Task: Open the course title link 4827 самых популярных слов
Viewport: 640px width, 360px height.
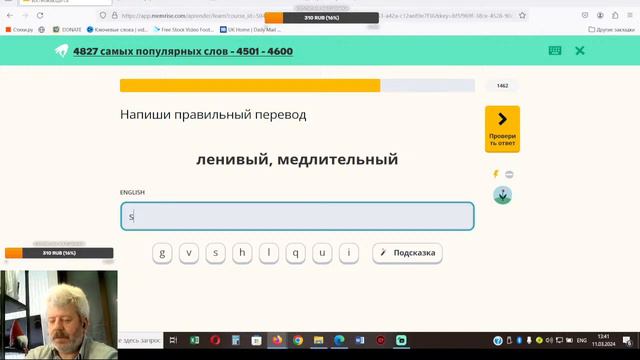Action: 183,51
